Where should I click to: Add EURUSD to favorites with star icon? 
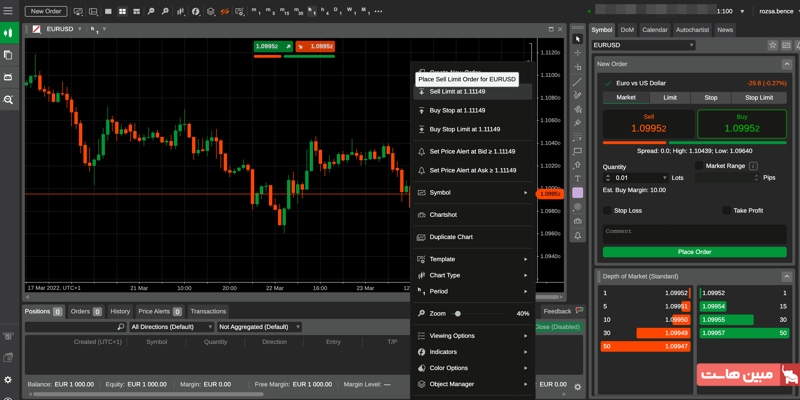(x=772, y=45)
